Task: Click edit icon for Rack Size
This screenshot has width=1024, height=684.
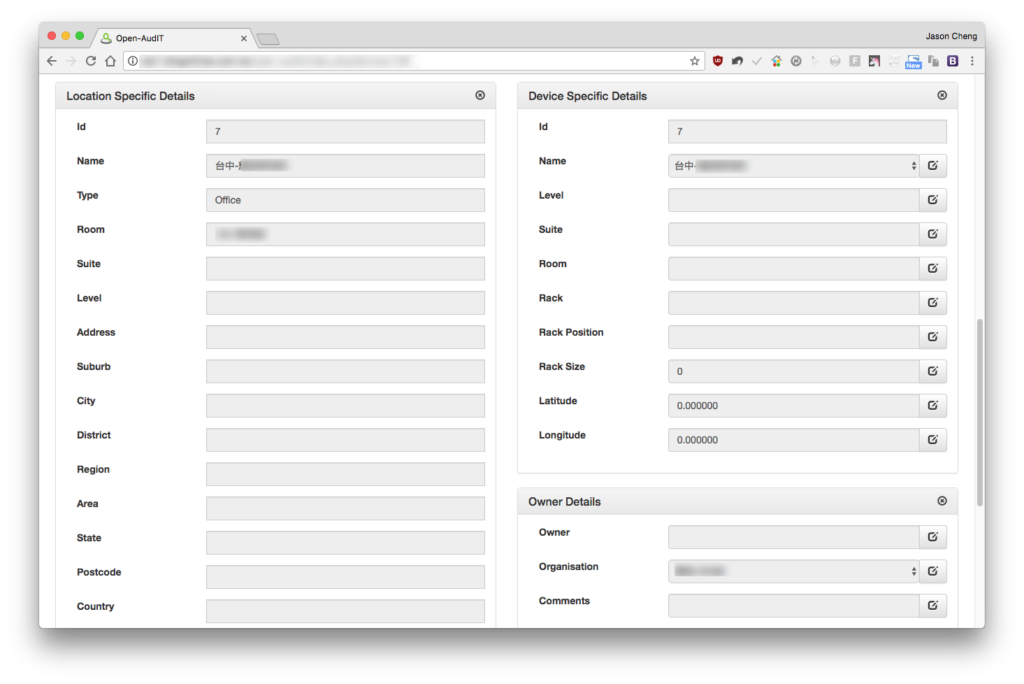Action: [x=933, y=371]
